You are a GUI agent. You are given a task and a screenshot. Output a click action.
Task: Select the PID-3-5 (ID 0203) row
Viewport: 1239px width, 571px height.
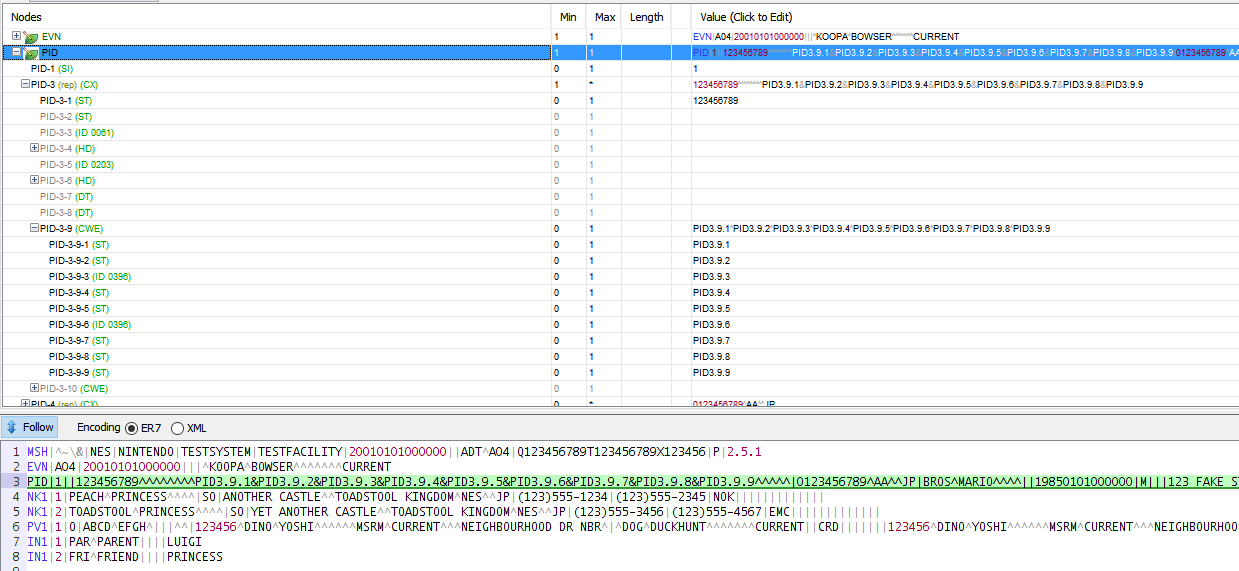coord(275,165)
